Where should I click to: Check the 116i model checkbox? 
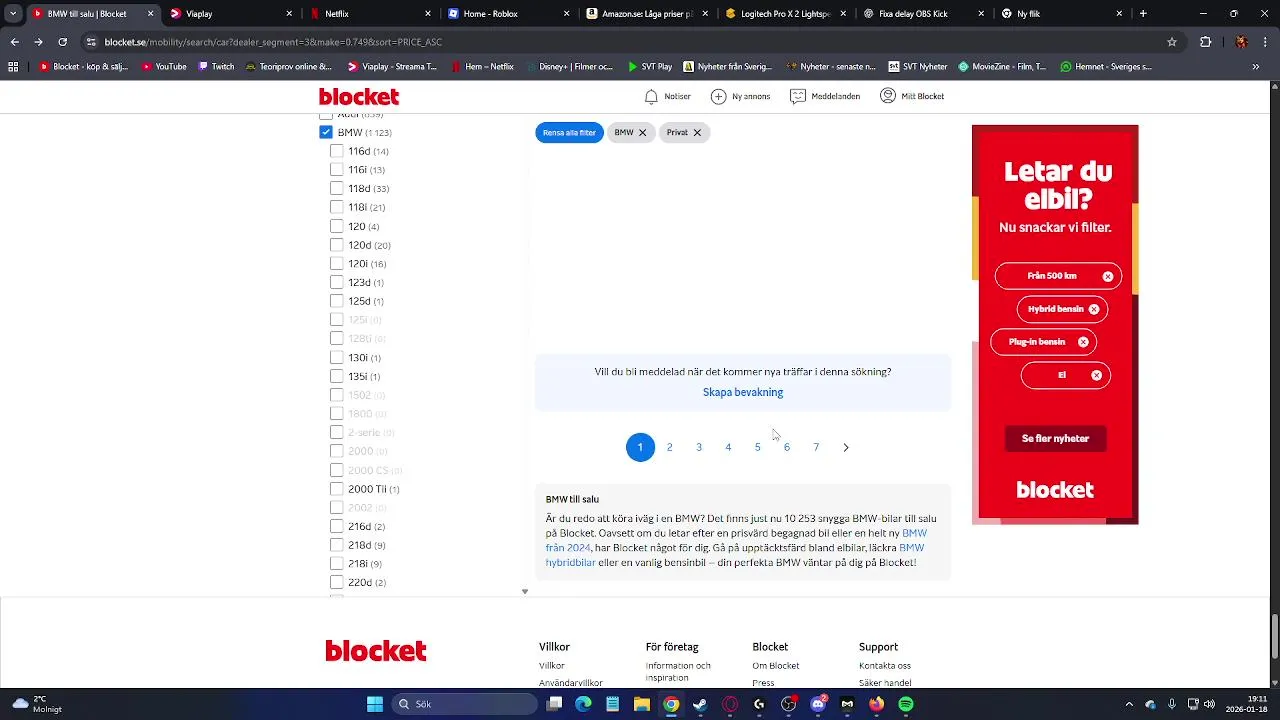coord(337,170)
